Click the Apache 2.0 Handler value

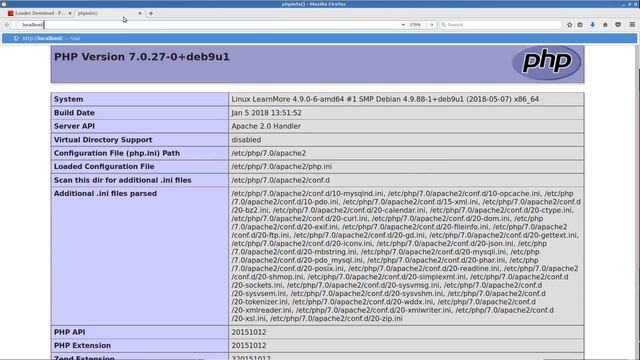pos(266,126)
